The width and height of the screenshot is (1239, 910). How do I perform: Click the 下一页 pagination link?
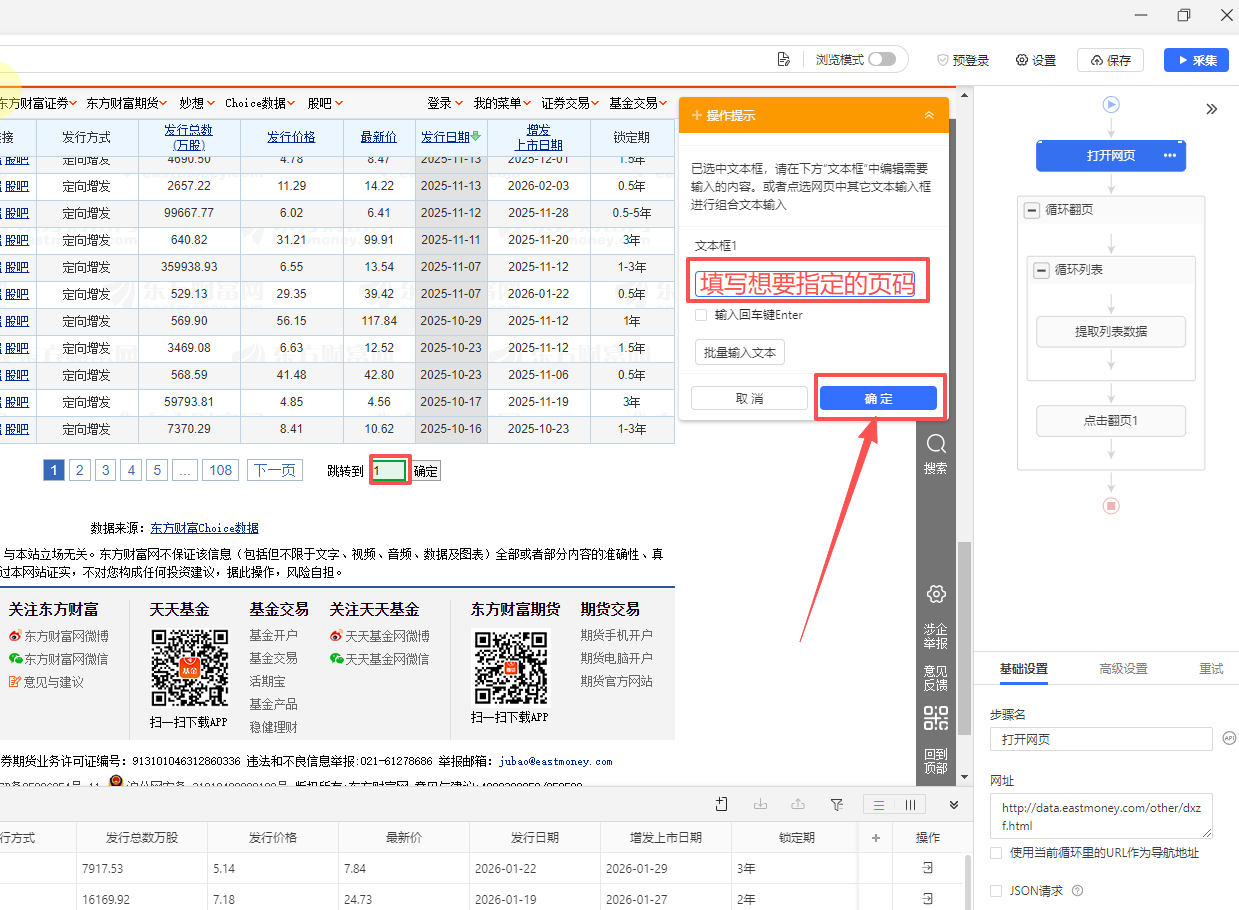pyautogui.click(x=274, y=470)
